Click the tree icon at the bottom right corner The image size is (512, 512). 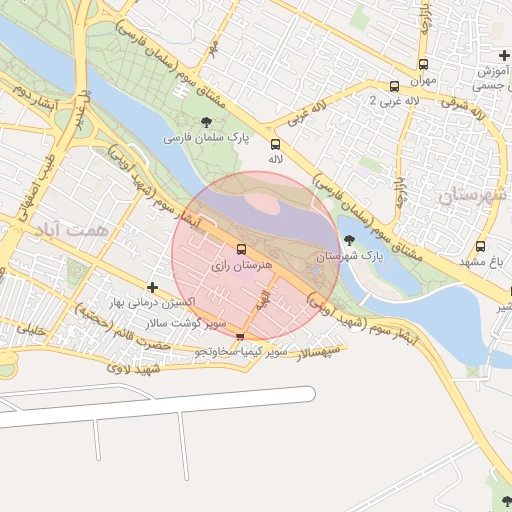pyautogui.click(x=507, y=501)
